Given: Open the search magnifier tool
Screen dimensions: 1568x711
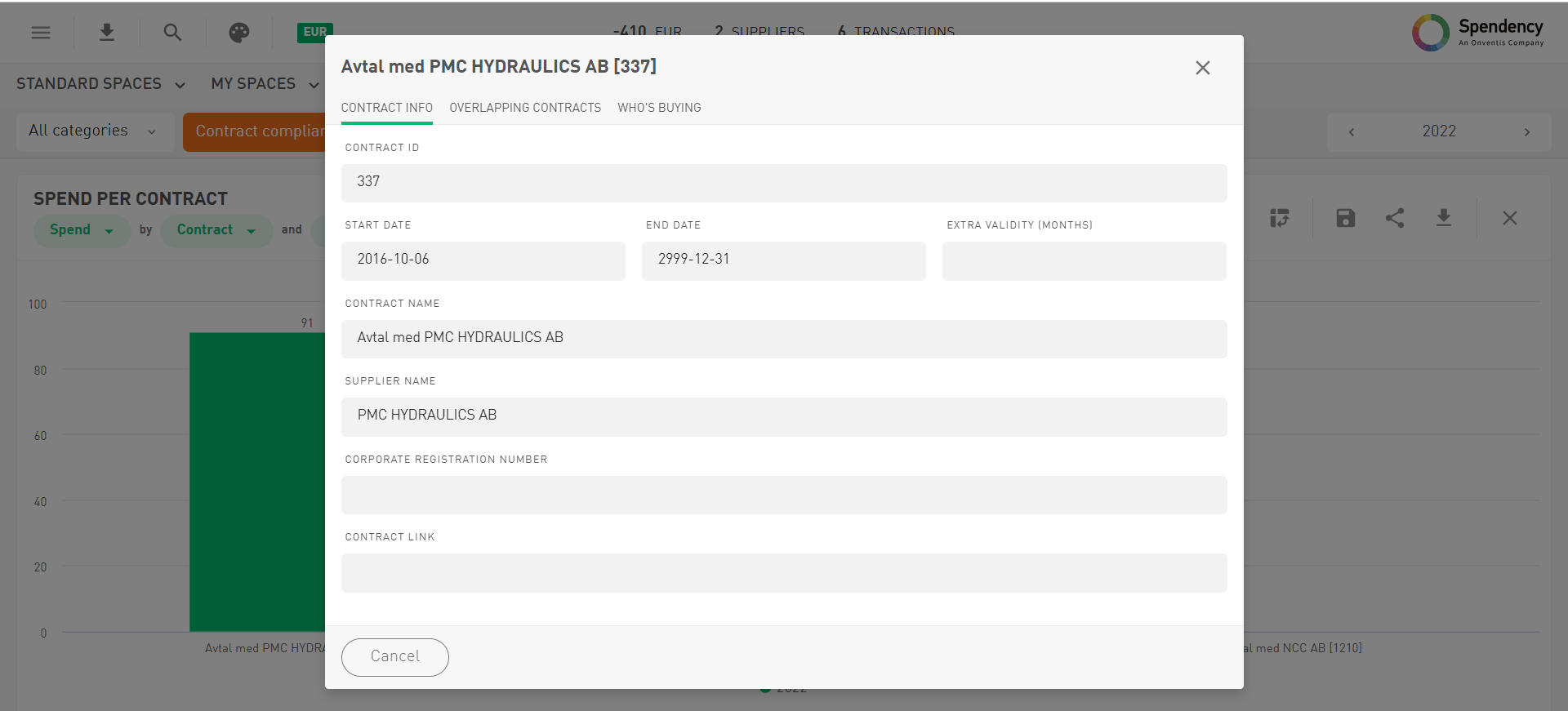Looking at the screenshot, I should (x=172, y=33).
